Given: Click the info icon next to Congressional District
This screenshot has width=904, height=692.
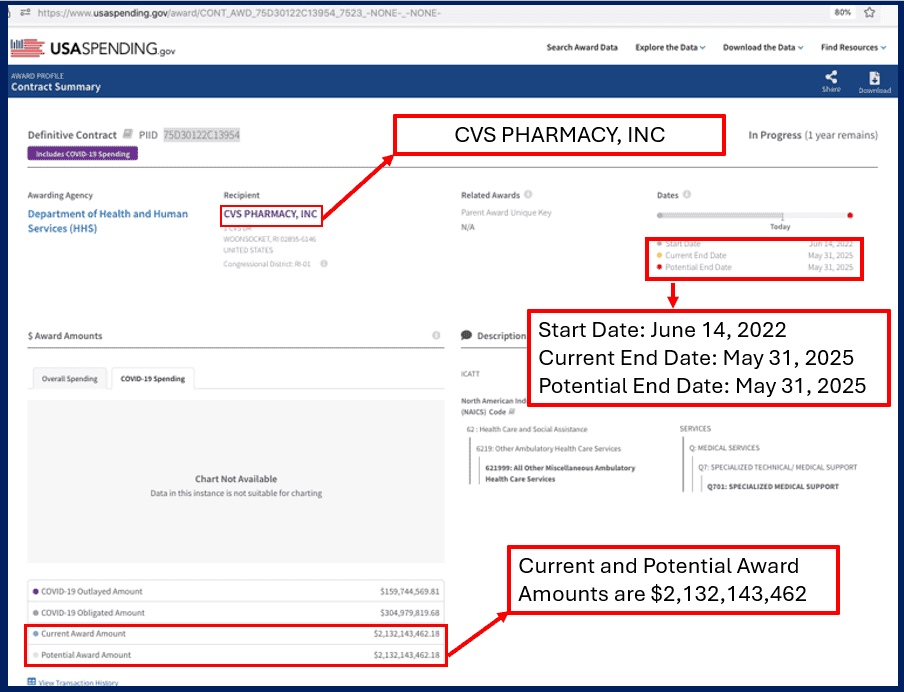Looking at the screenshot, I should tap(324, 264).
